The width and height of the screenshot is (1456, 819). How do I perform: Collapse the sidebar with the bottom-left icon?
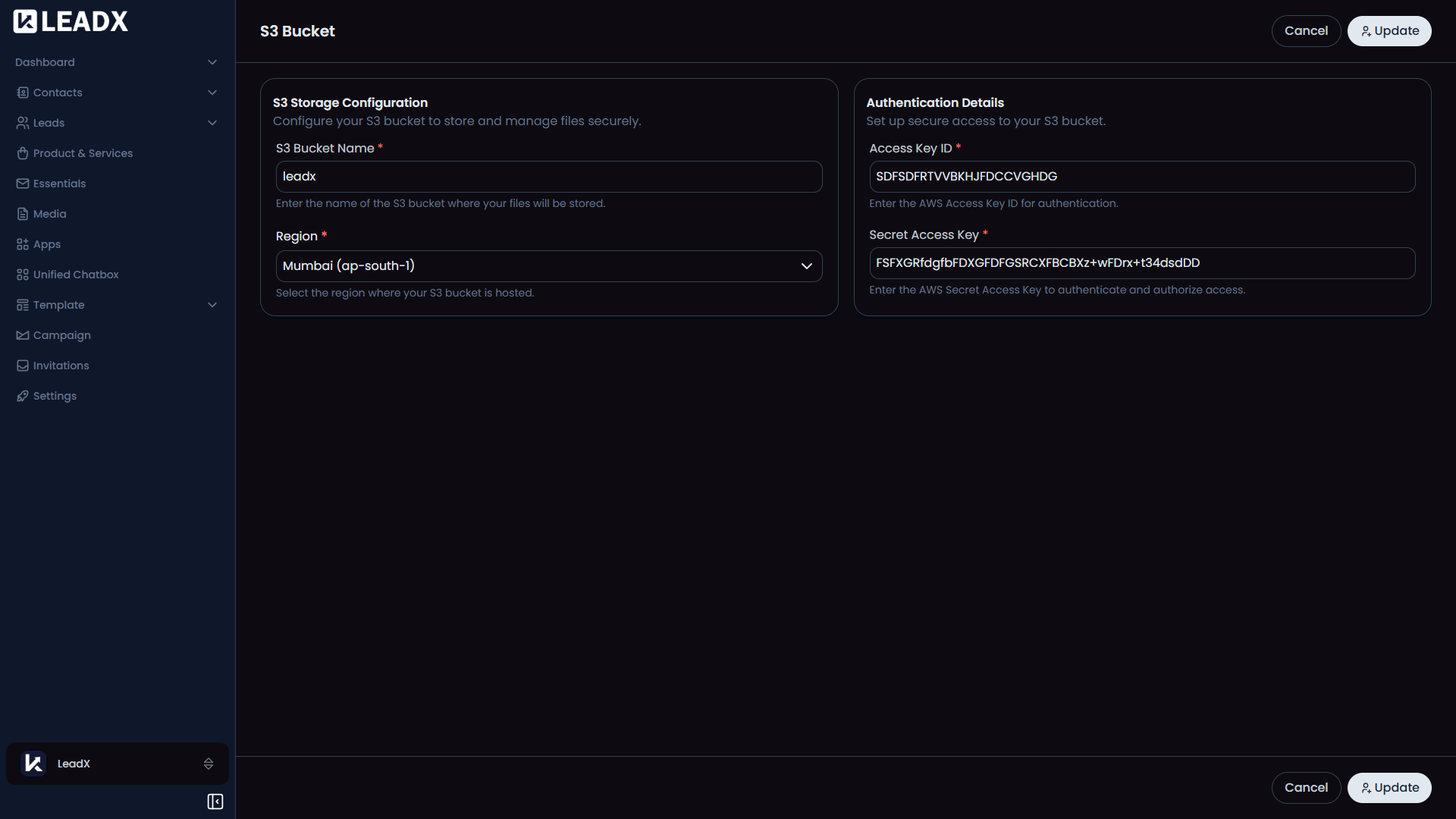coord(215,801)
